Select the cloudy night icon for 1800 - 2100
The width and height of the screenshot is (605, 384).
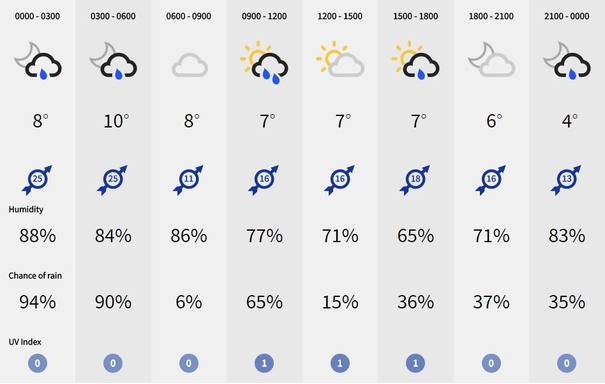[491, 59]
